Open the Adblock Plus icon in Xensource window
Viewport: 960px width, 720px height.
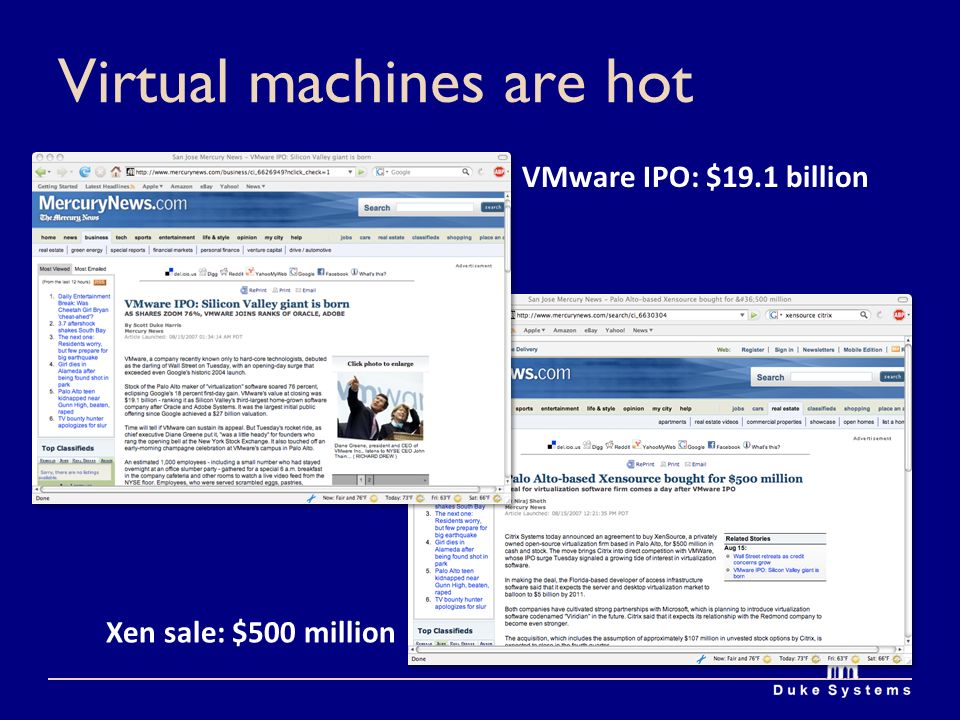pyautogui.click(x=899, y=315)
